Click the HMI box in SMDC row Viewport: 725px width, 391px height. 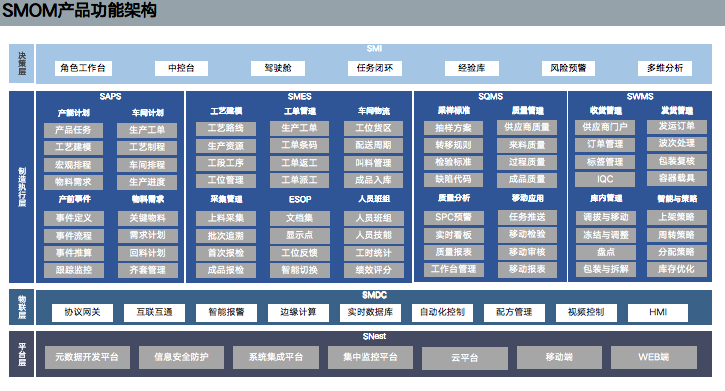click(x=658, y=312)
